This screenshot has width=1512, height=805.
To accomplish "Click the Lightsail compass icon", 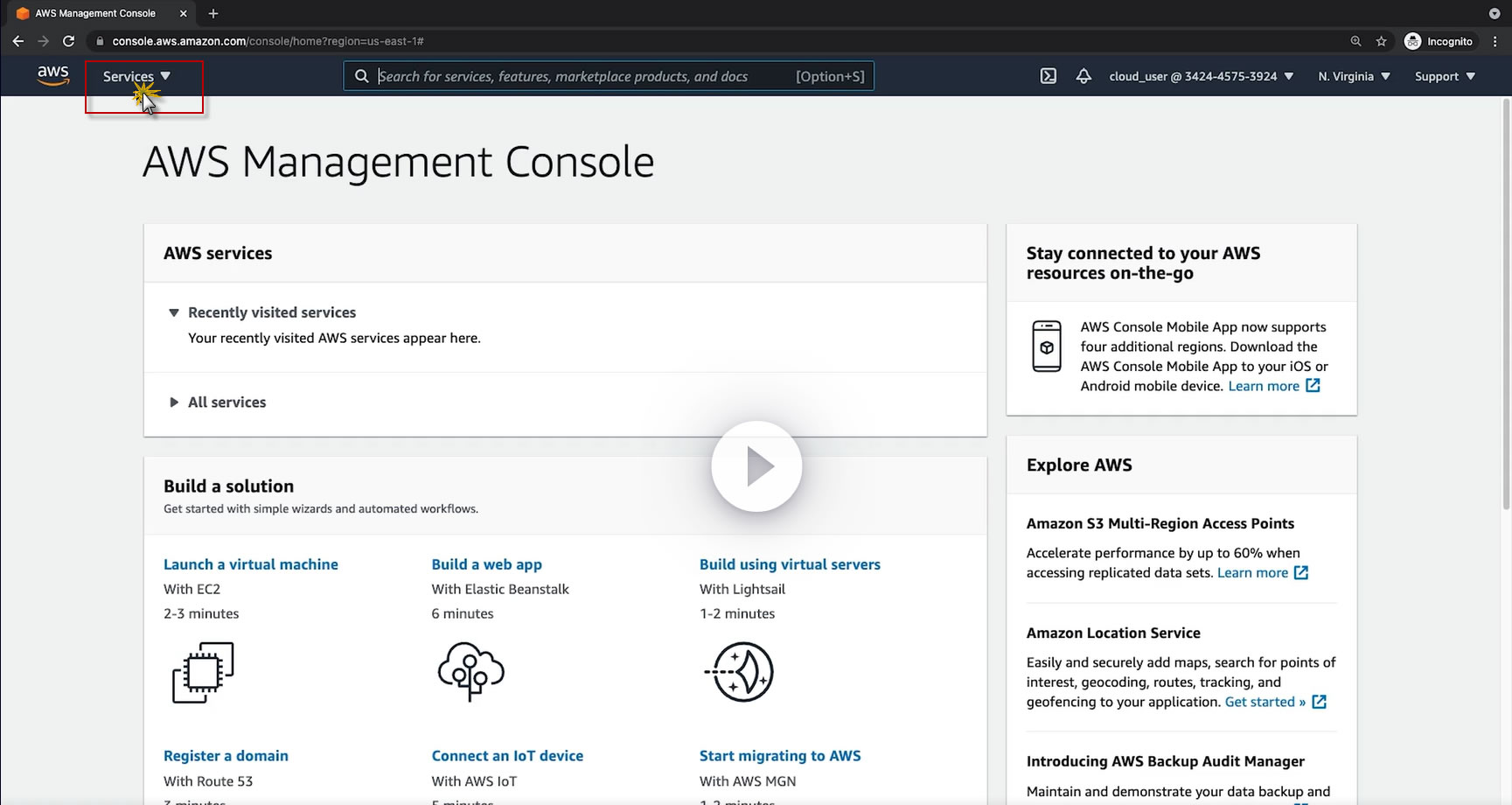I will coord(740,672).
